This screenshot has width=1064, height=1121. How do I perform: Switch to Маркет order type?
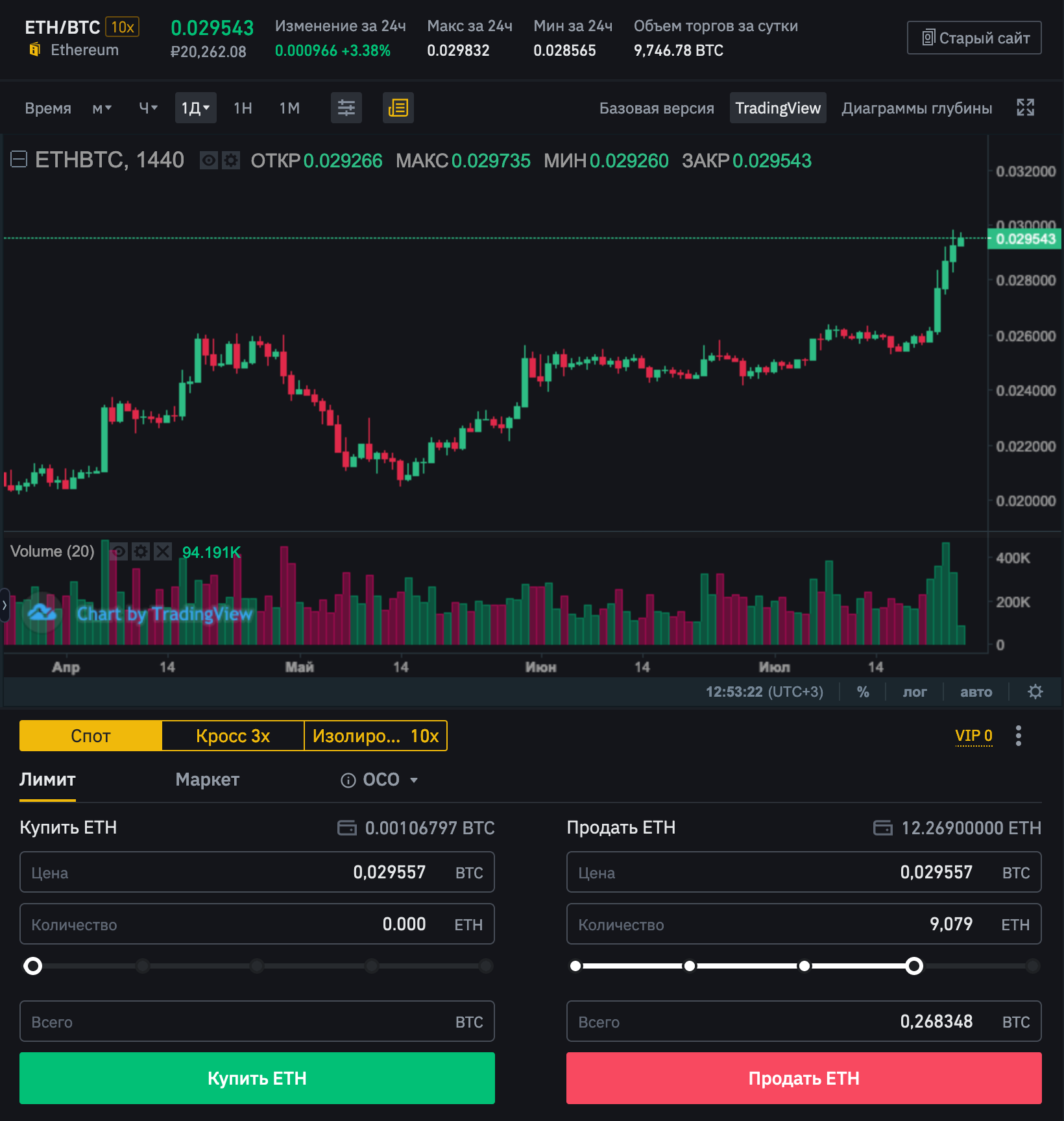207,779
